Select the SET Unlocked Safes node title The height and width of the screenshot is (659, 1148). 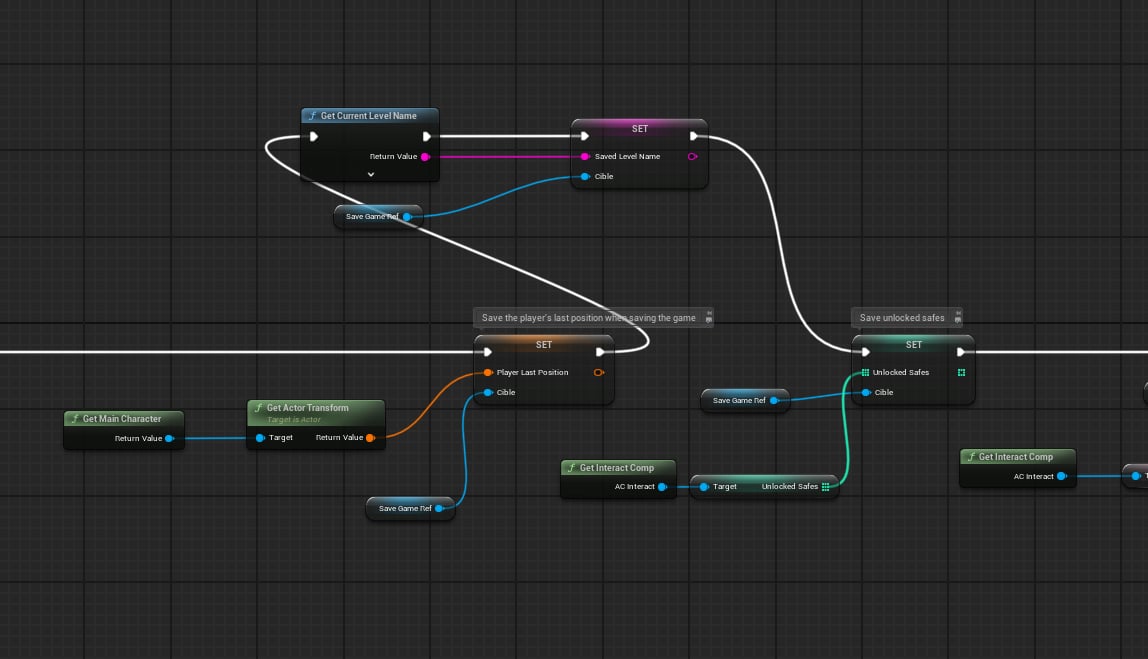tap(913, 345)
